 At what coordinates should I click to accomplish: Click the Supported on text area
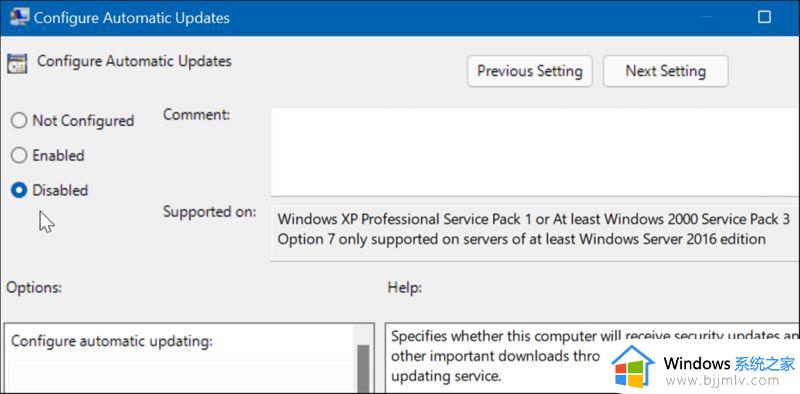coord(535,233)
